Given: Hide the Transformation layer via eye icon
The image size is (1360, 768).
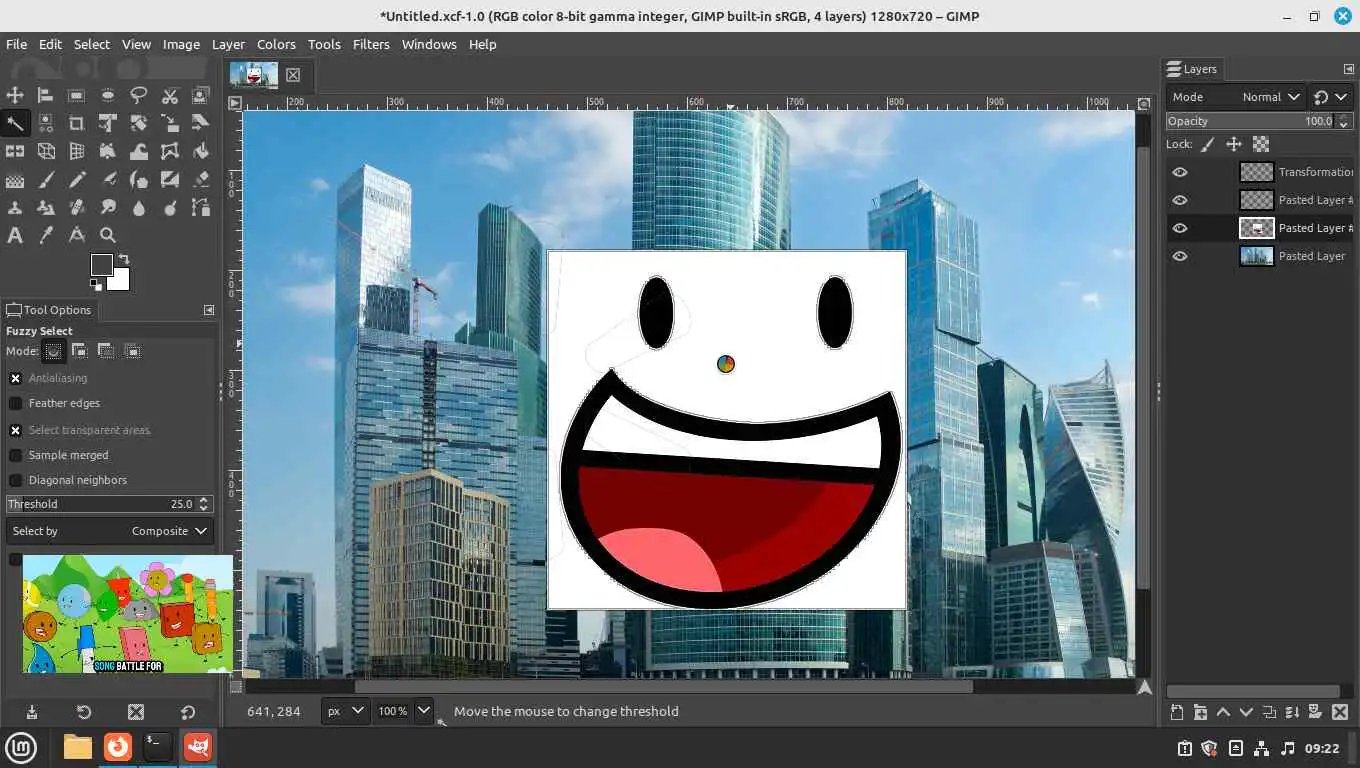Looking at the screenshot, I should click(1180, 172).
